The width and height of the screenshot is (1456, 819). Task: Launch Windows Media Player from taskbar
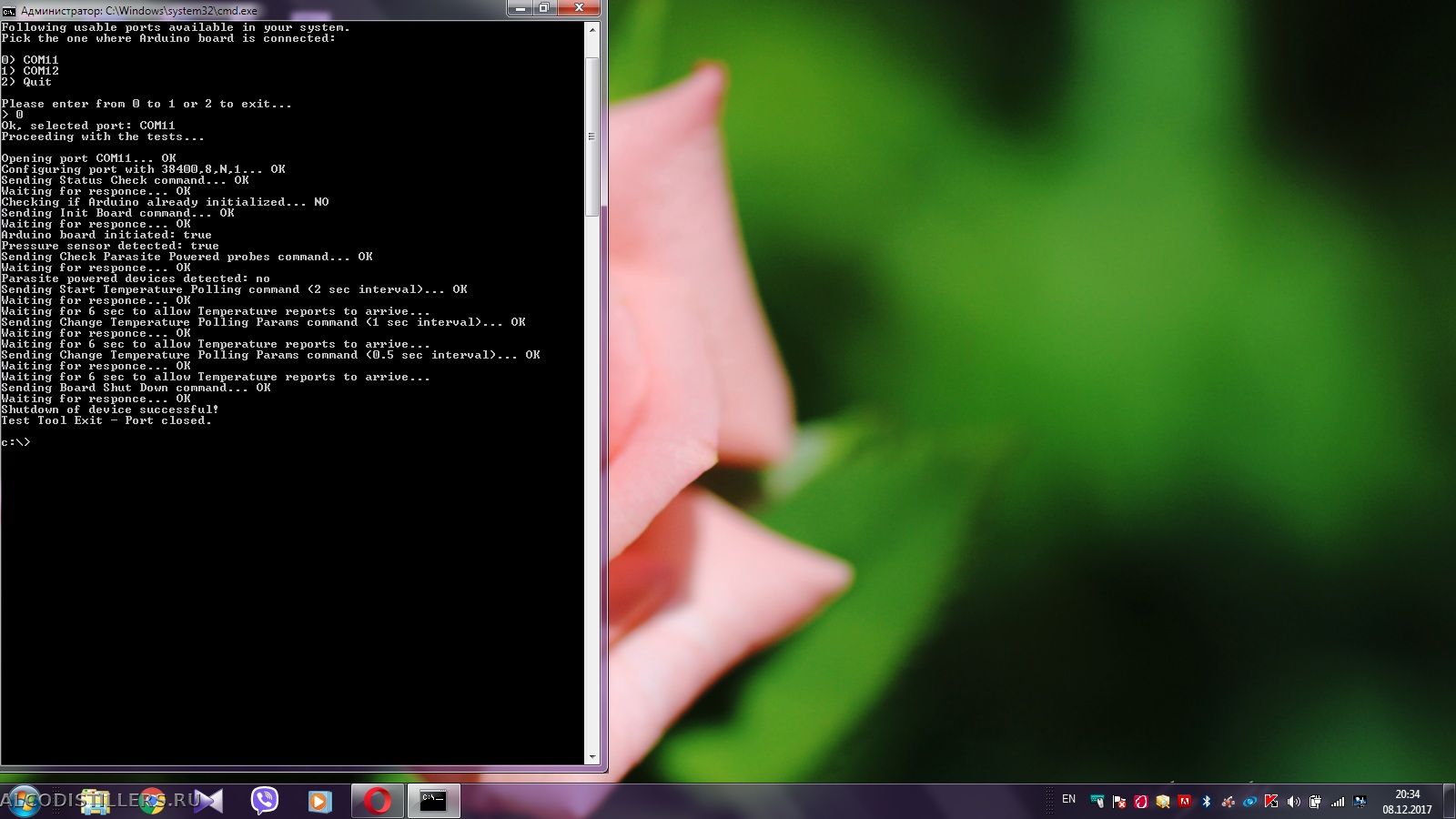click(319, 801)
